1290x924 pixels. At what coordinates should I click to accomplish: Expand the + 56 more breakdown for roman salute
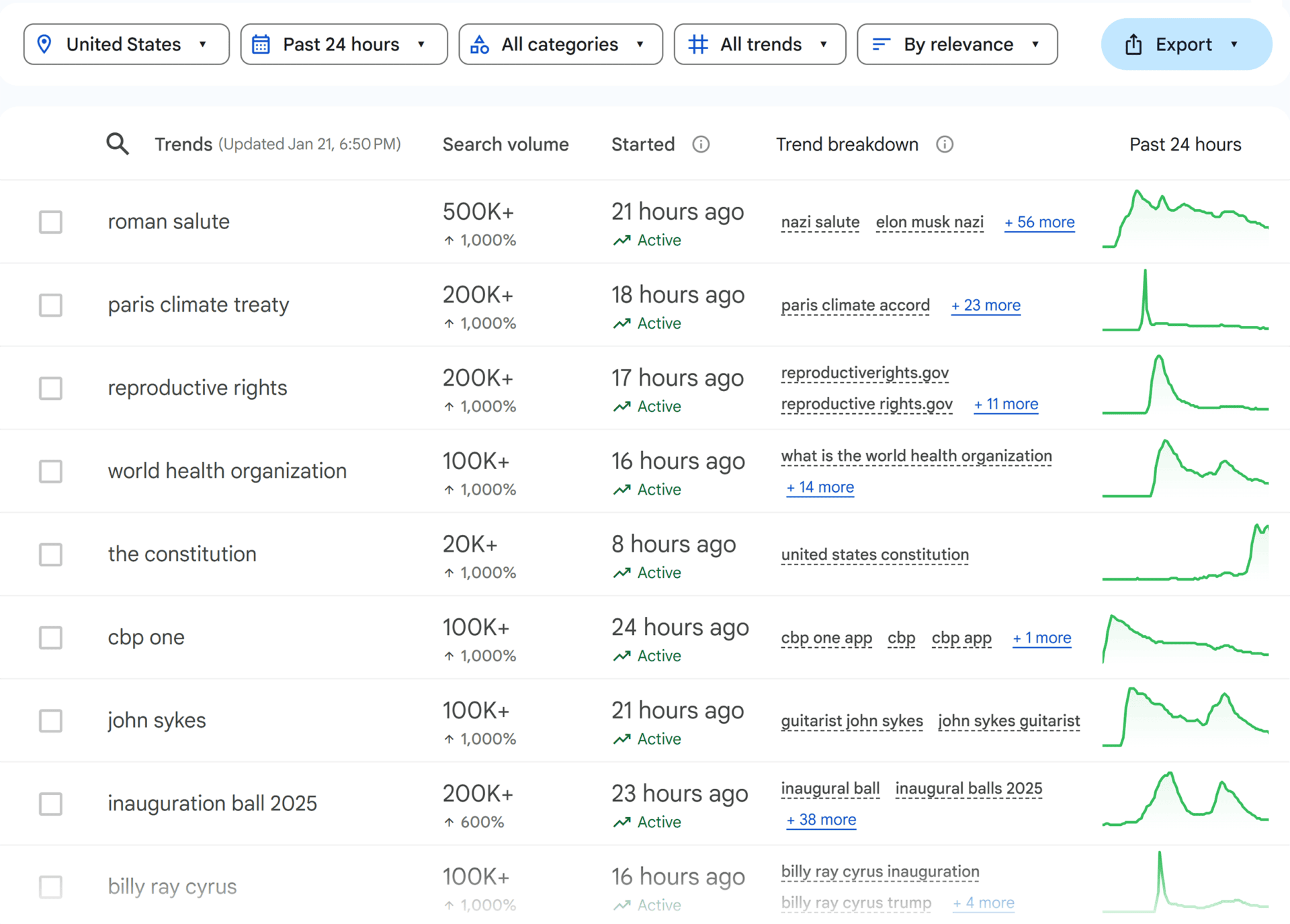tap(1039, 222)
